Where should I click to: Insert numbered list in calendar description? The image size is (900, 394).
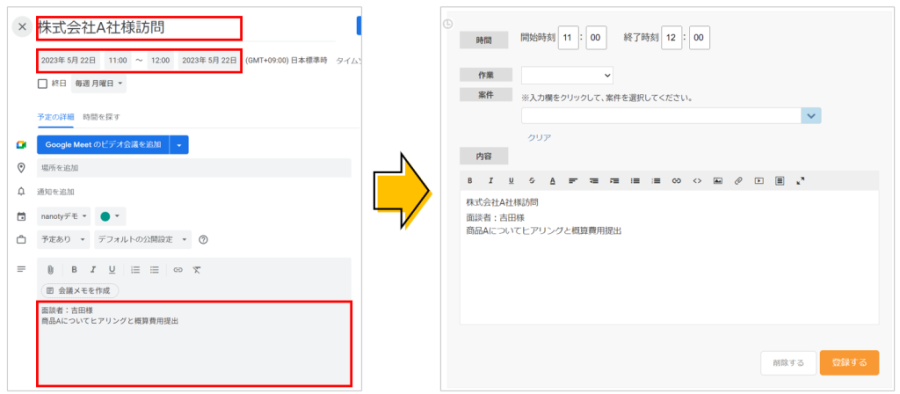[135, 269]
